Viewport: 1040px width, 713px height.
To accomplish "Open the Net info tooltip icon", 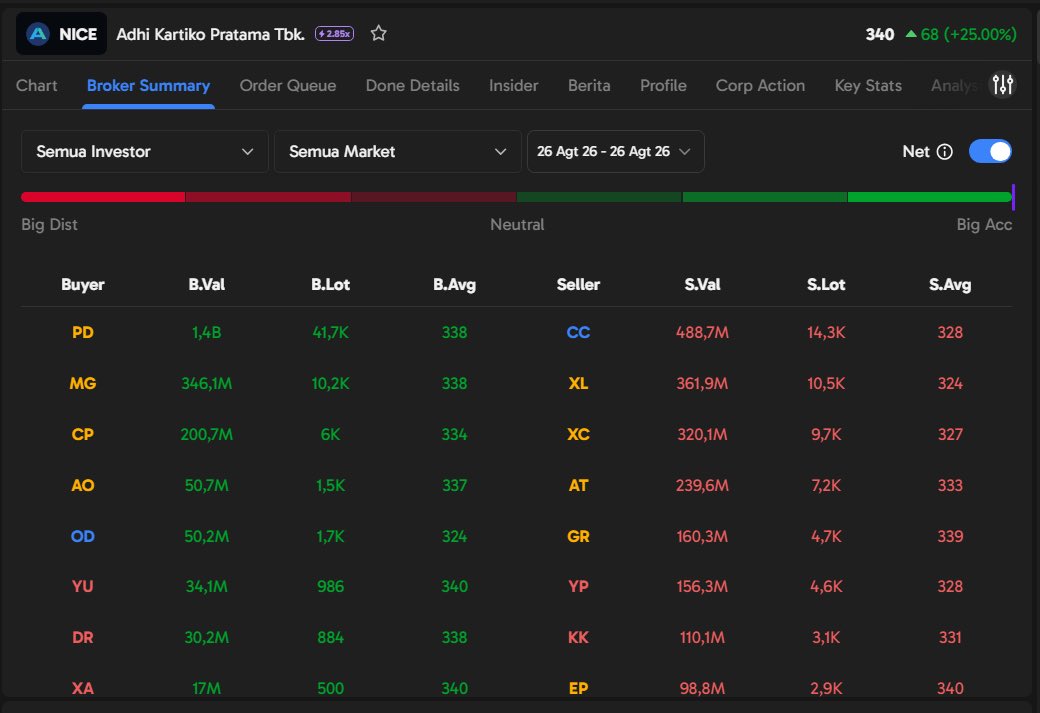I will pos(944,152).
